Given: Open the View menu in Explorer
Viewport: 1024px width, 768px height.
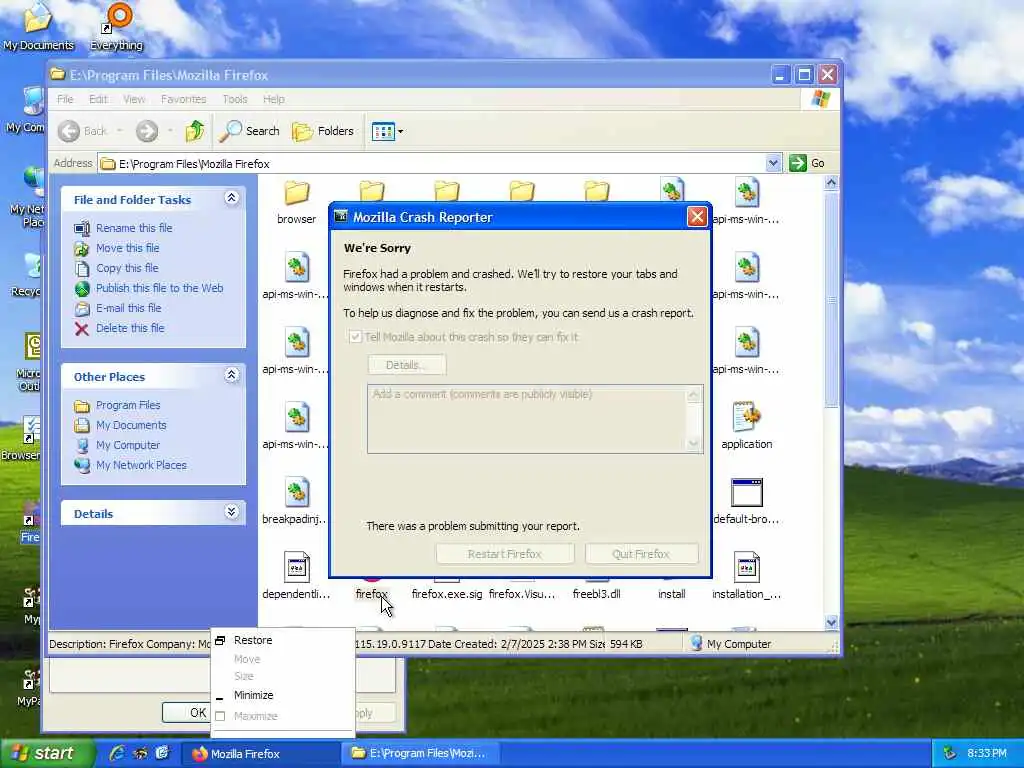Looking at the screenshot, I should pyautogui.click(x=134, y=99).
